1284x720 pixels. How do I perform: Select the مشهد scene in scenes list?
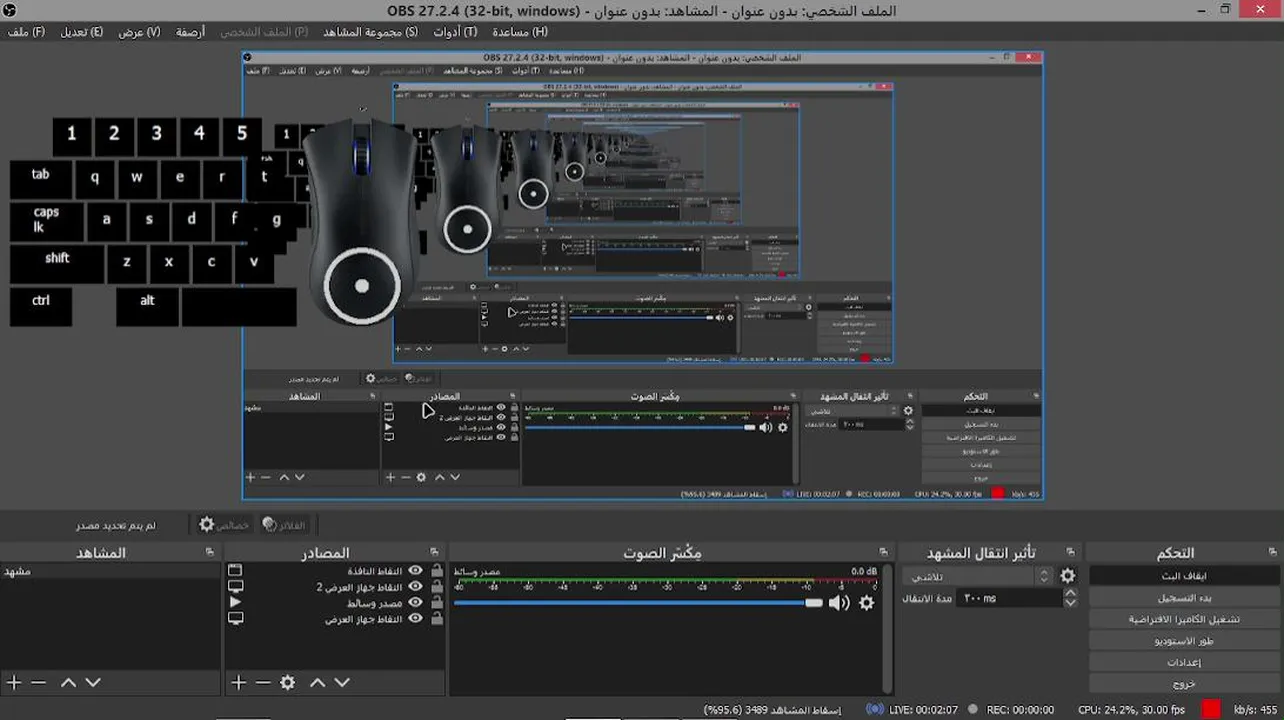110,571
